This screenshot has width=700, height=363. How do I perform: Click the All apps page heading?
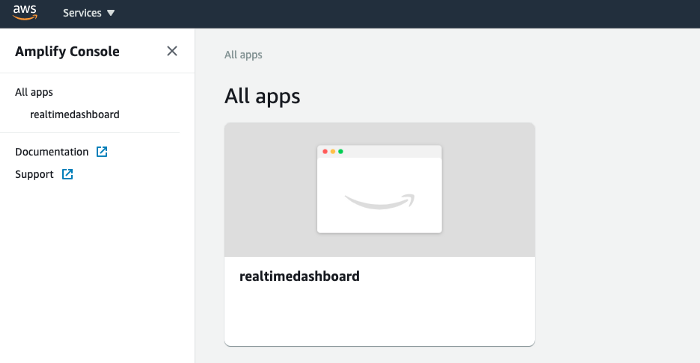point(262,96)
